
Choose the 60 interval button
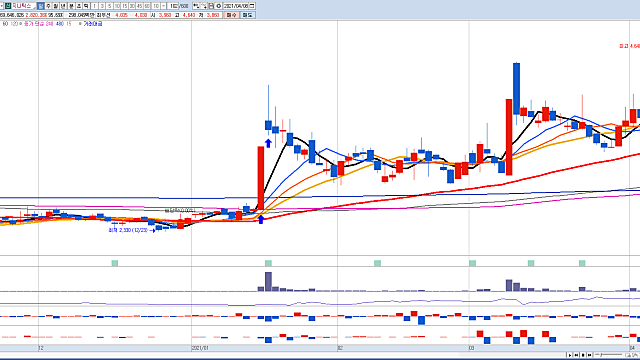[147, 6]
